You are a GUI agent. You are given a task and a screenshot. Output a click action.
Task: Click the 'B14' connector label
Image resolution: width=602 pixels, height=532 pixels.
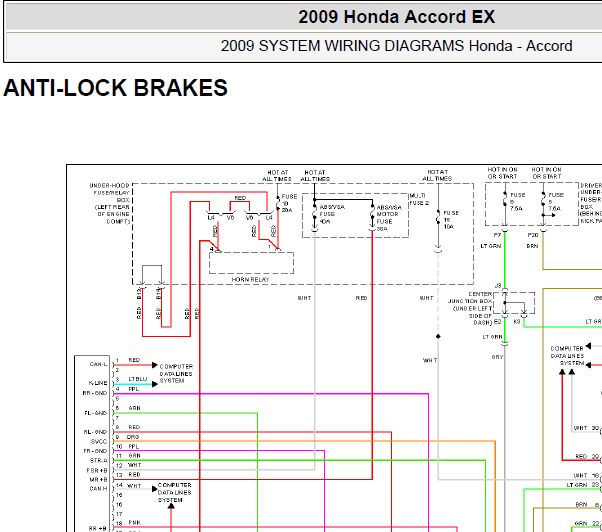(158, 294)
